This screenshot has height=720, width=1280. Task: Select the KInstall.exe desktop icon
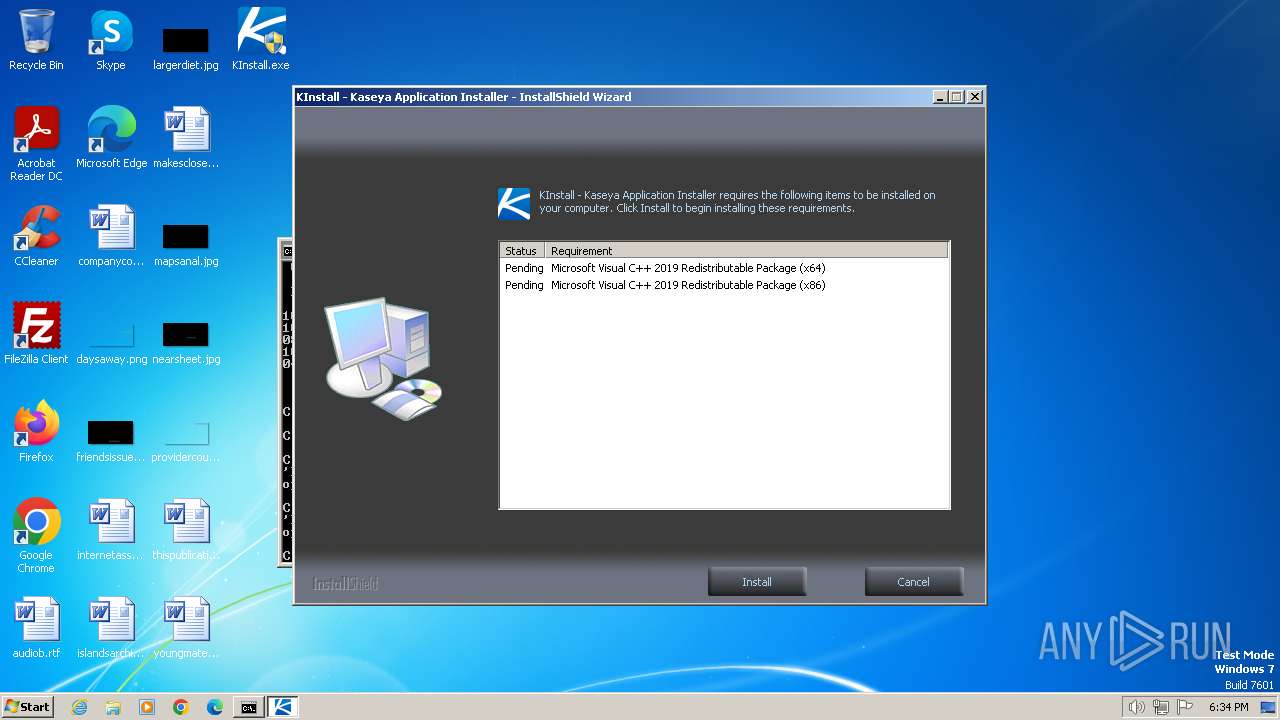pos(261,41)
